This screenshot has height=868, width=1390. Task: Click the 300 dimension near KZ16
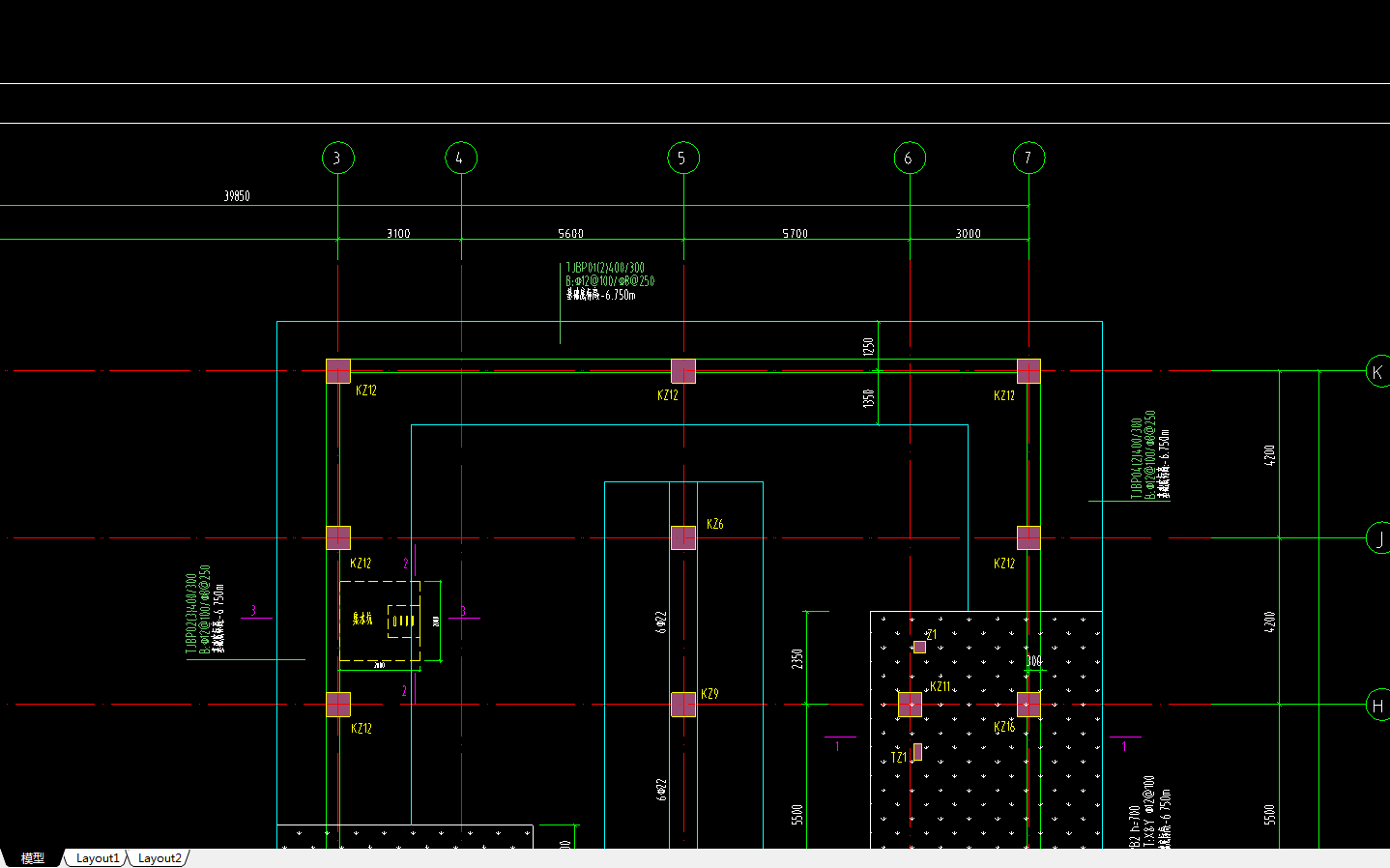click(1033, 661)
